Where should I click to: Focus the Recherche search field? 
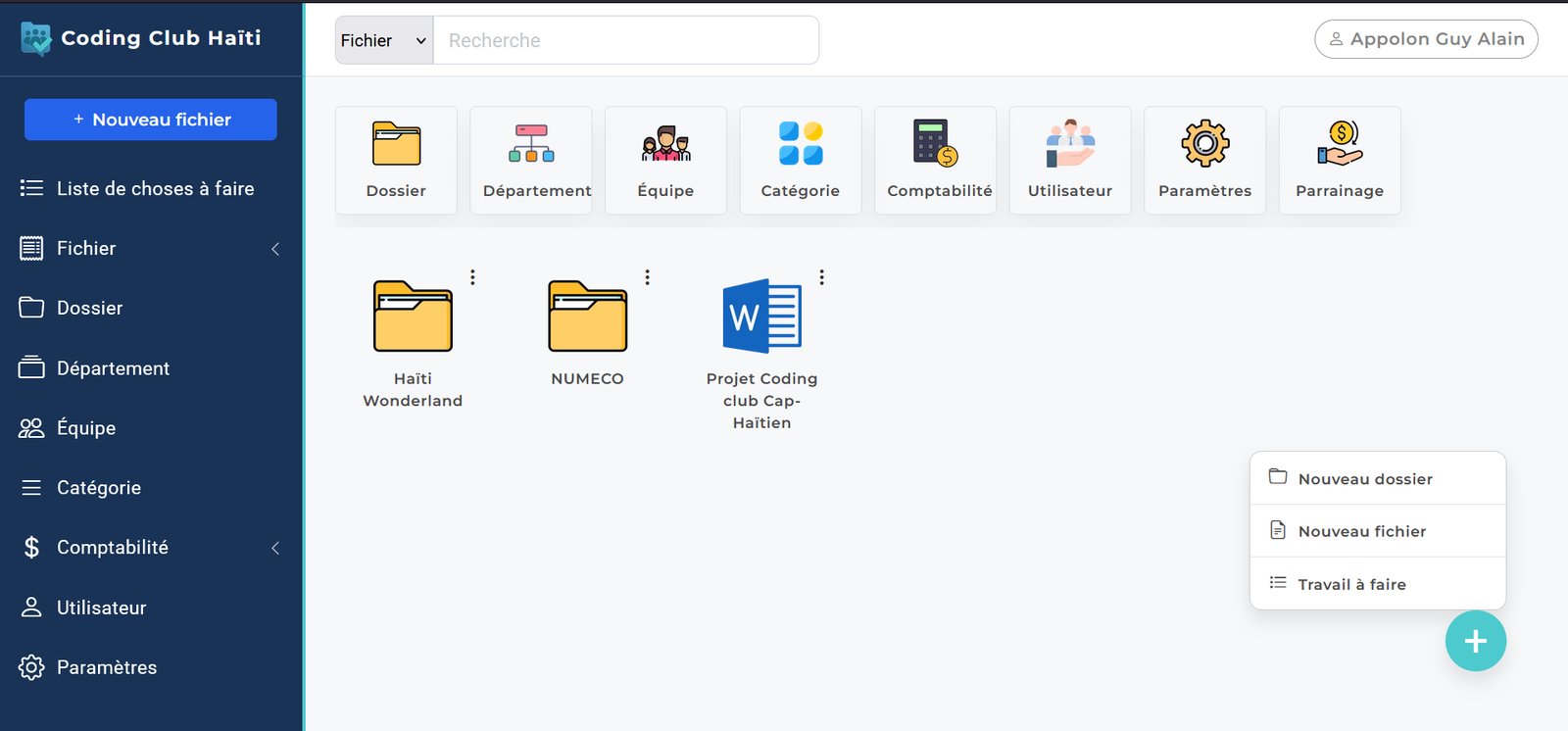coord(625,40)
